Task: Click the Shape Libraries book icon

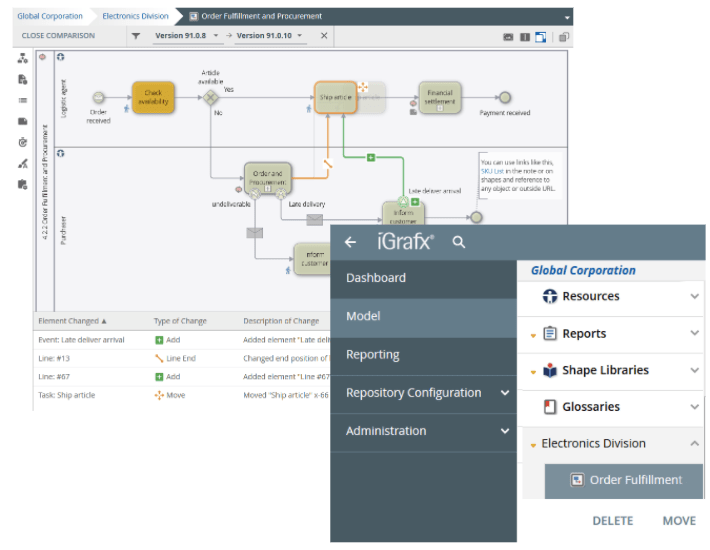Action: click(550, 370)
